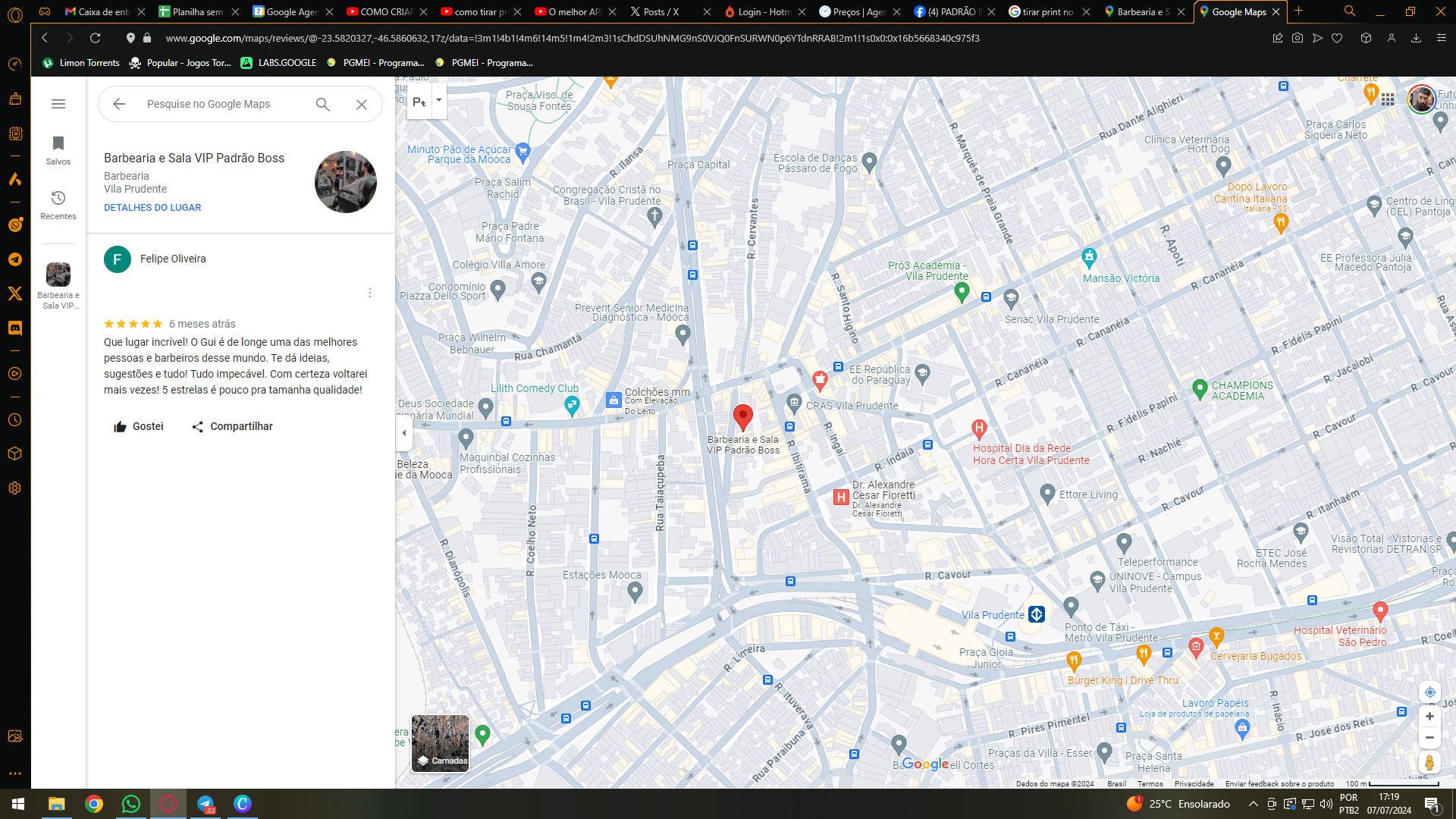Open Google apps grid icon

coord(1388,99)
